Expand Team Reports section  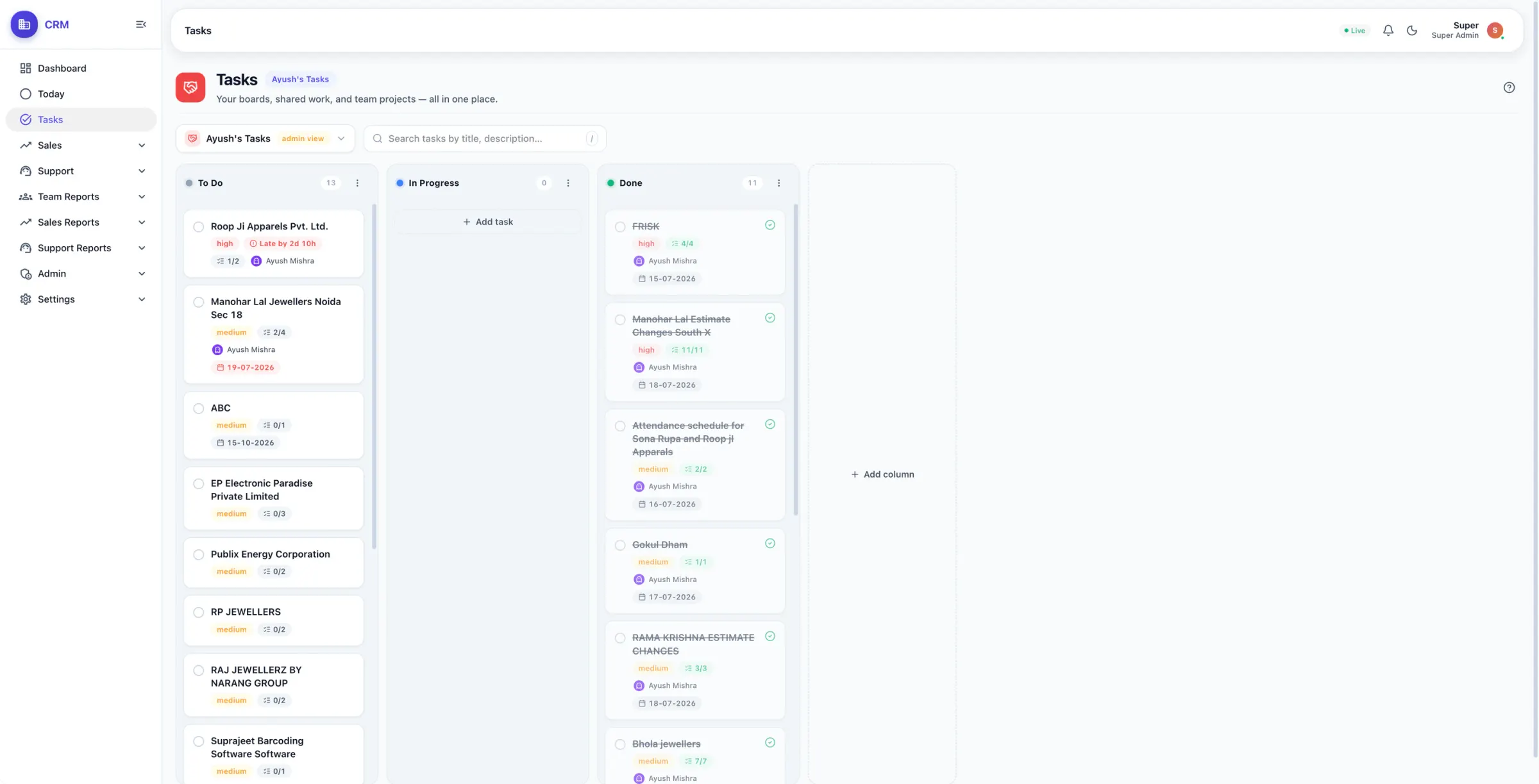(81, 197)
